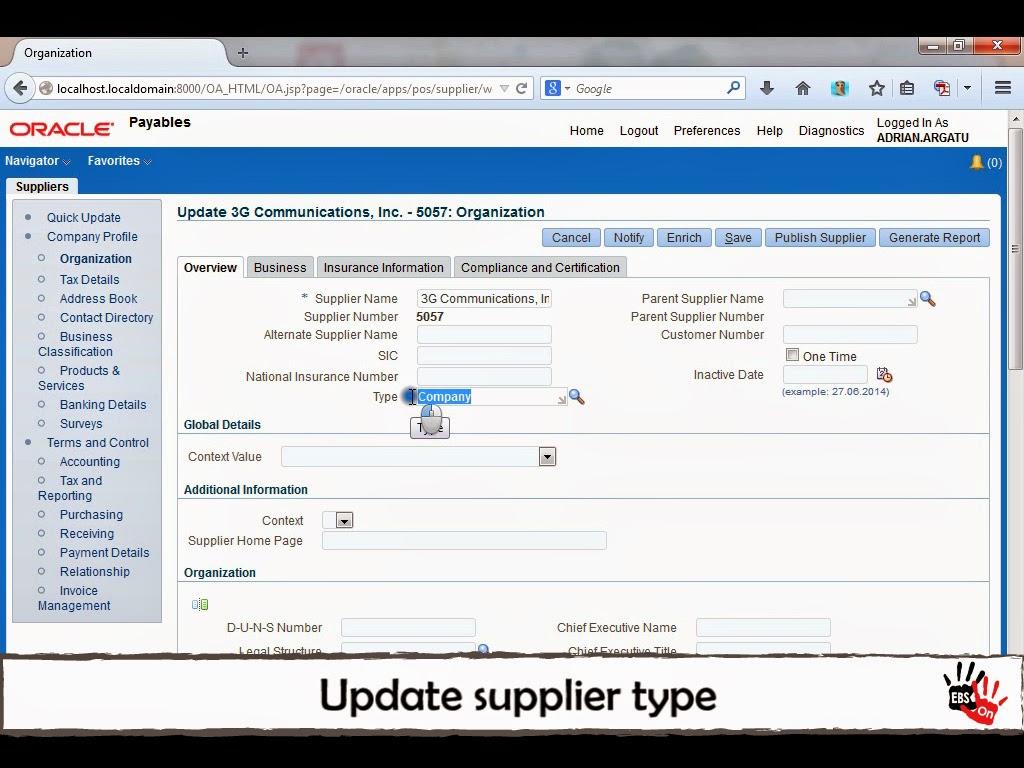Screen dimensions: 1024x768
Task: Open the search for Parent Supplier Name
Action: coord(927,298)
